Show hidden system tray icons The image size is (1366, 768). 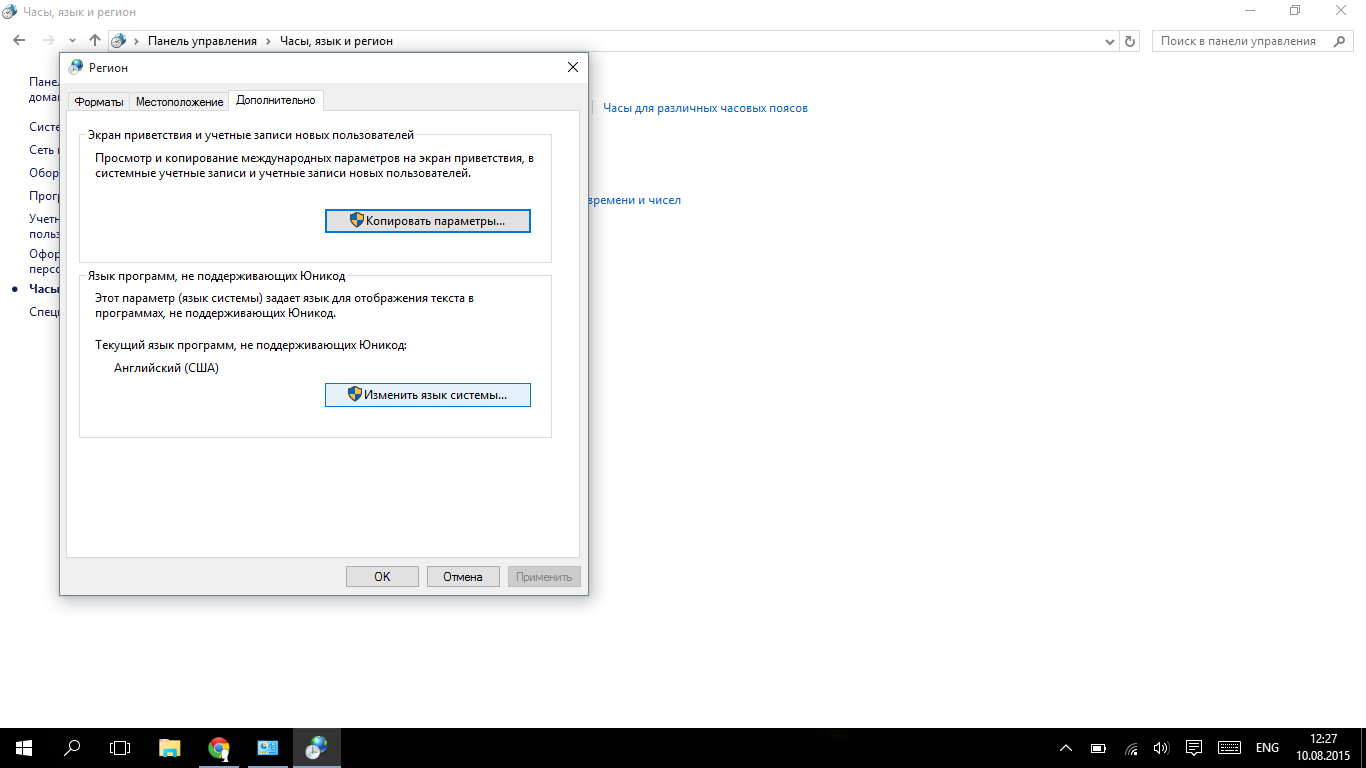coord(1066,748)
